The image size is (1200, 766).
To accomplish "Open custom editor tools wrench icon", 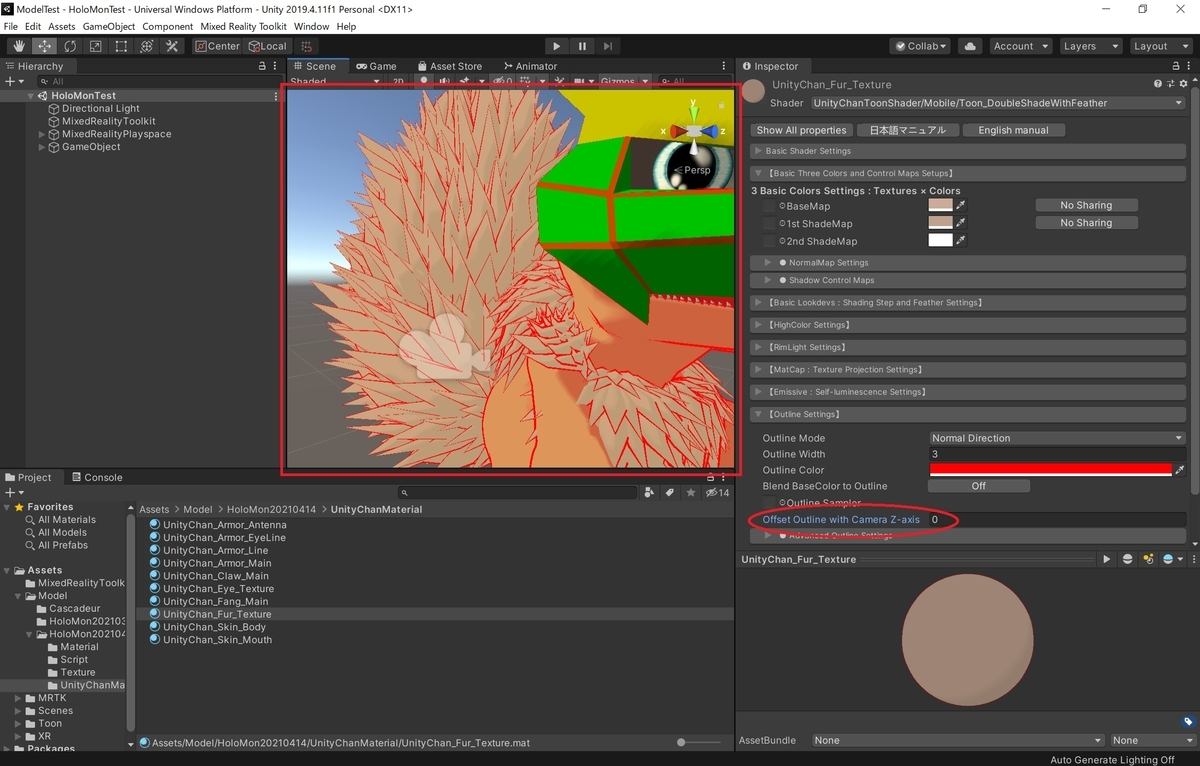I will [x=172, y=46].
